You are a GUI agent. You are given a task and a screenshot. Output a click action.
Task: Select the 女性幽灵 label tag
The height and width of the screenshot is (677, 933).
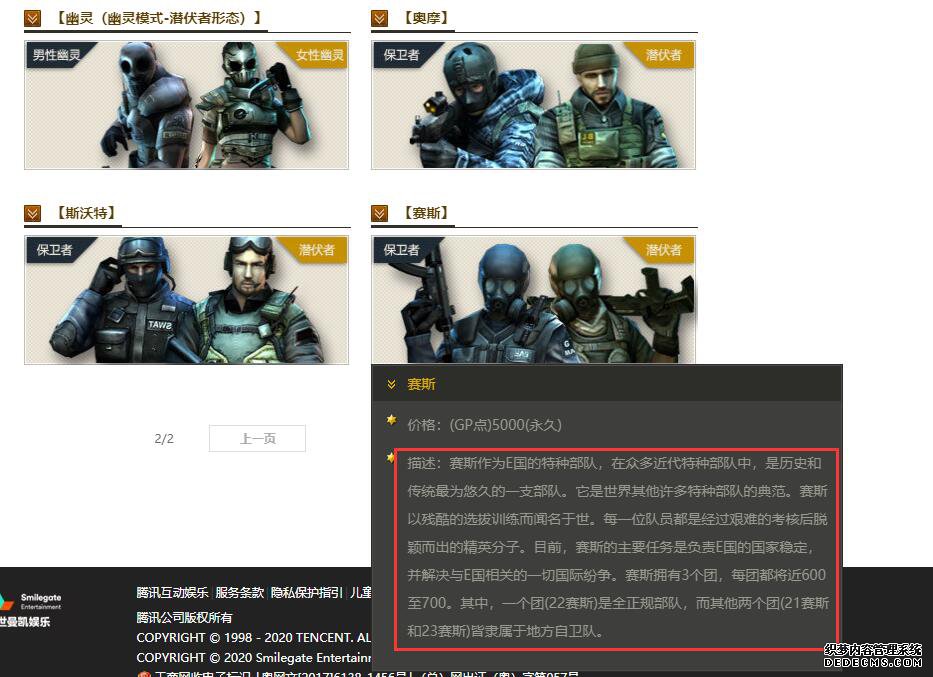tap(319, 55)
